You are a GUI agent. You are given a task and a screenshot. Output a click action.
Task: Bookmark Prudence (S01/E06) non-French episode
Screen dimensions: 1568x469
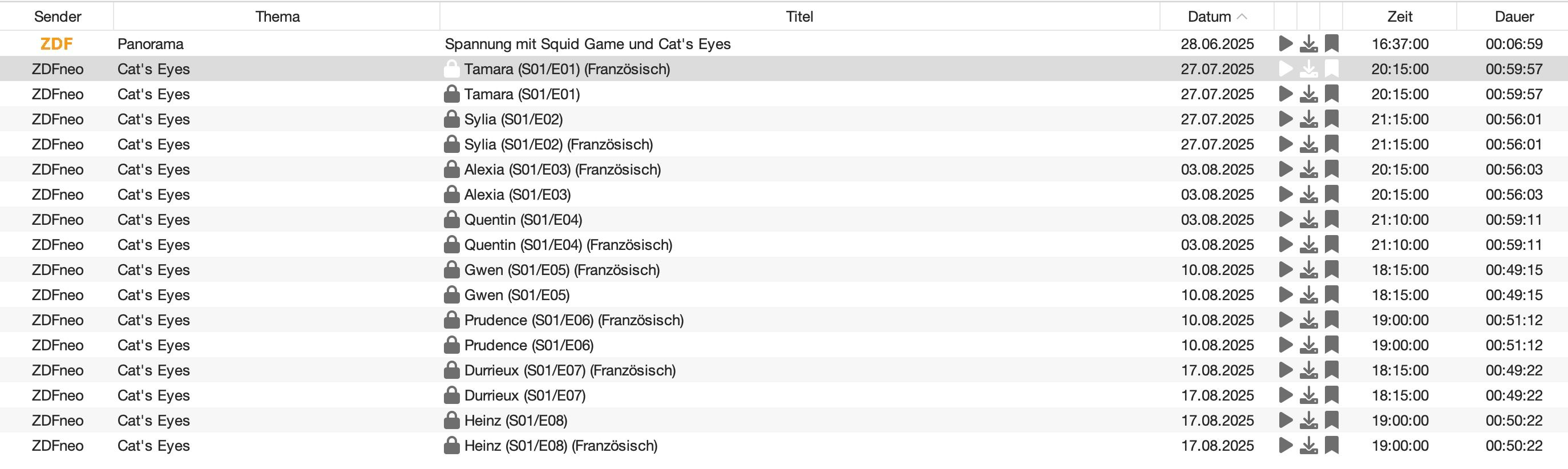[x=1331, y=345]
